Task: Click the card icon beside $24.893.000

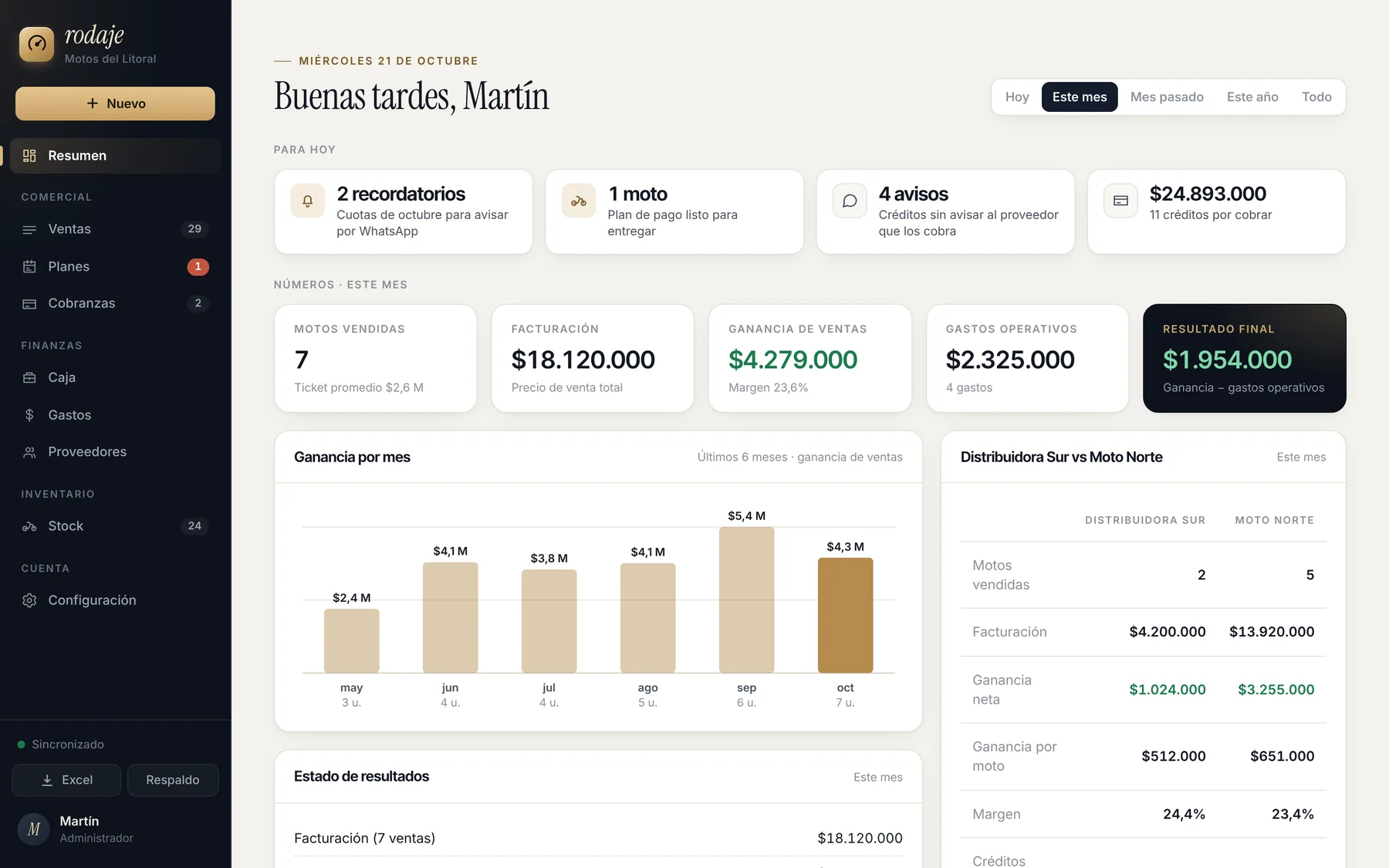Action: point(1120,201)
